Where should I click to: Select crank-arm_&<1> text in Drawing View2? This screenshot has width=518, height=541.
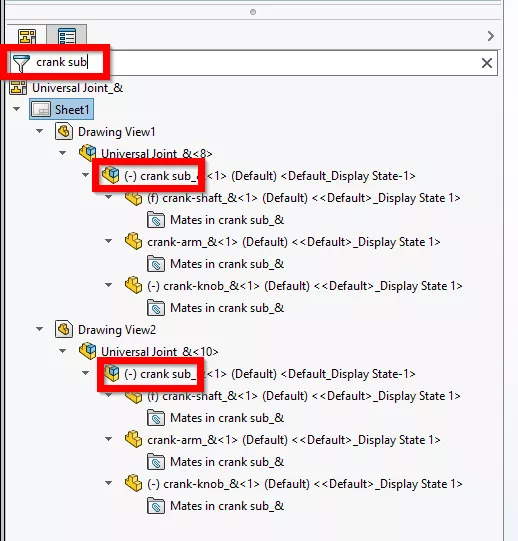coord(294,440)
